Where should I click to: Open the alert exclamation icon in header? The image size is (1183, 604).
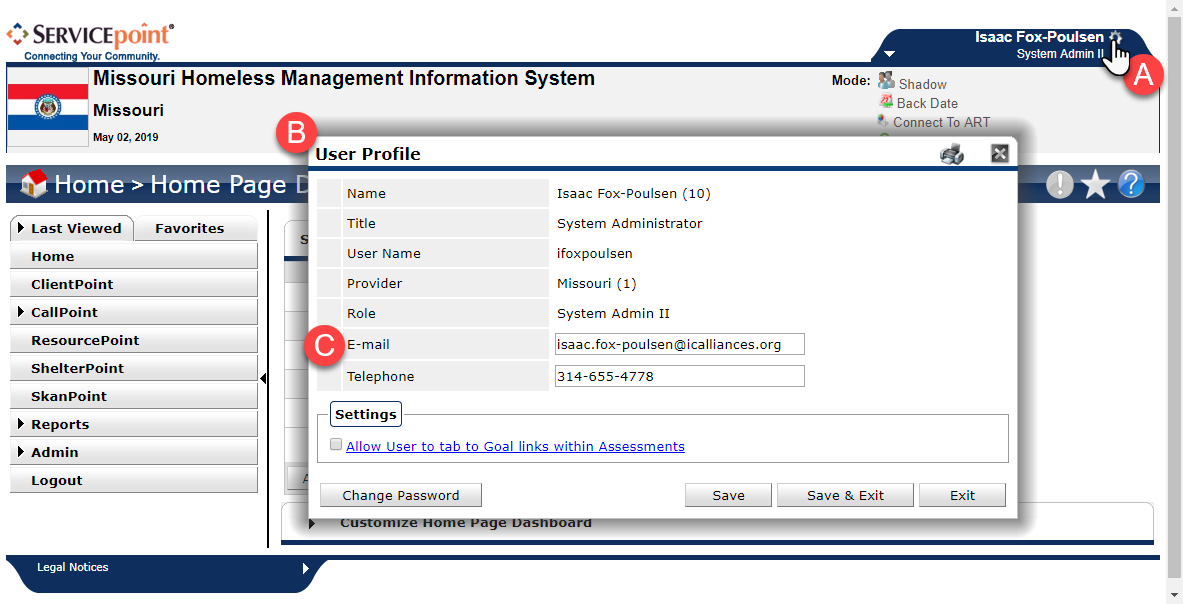pyautogui.click(x=1060, y=184)
